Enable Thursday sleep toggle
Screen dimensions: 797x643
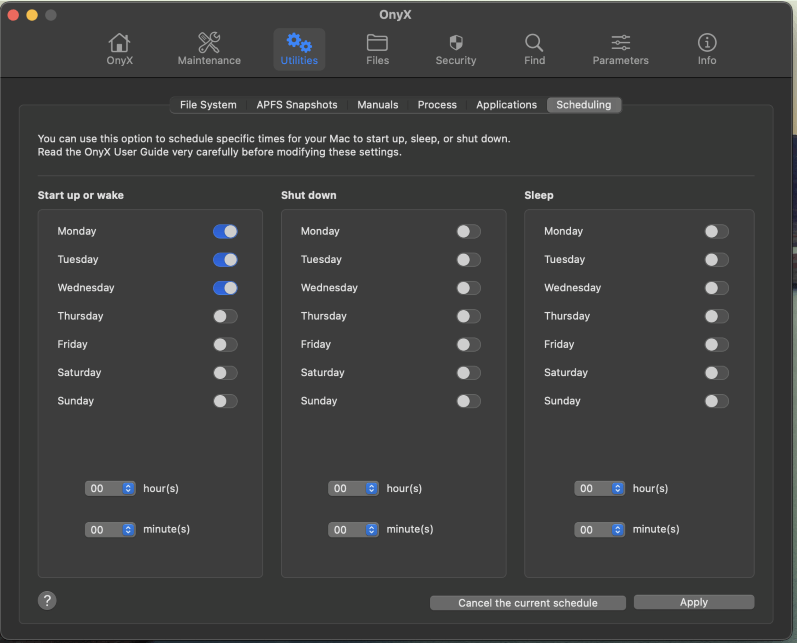pyautogui.click(x=717, y=316)
